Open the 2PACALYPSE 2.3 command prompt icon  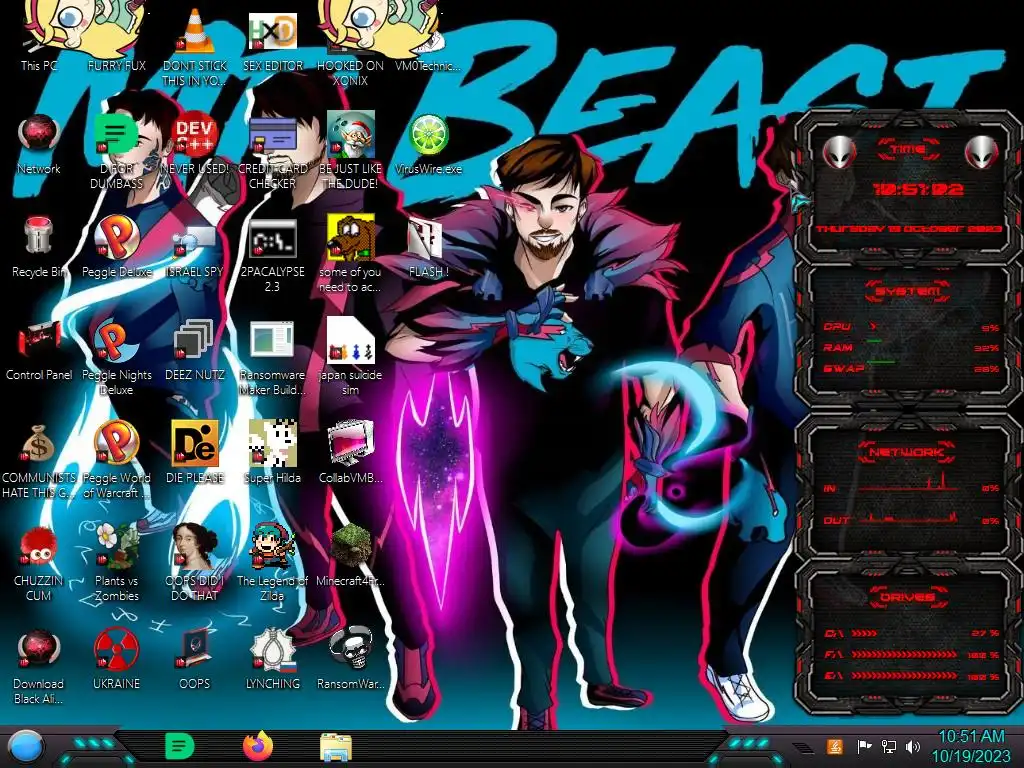(272, 238)
